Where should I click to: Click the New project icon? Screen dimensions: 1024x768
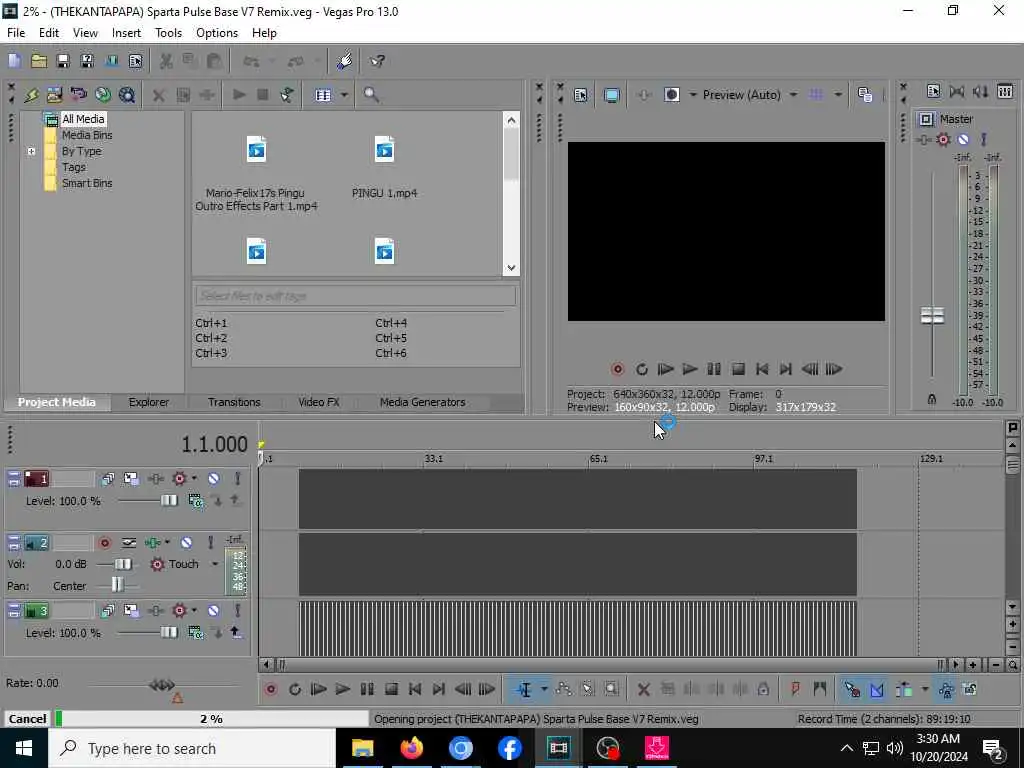point(14,61)
